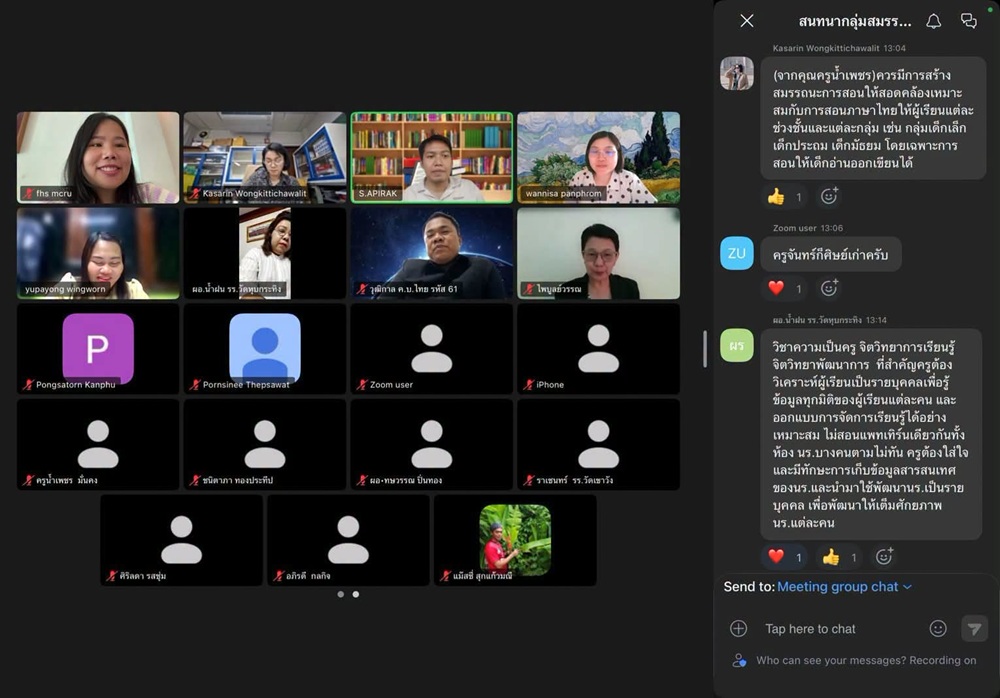Tap Pongsatorn Kanphu's purple P avatar
This screenshot has height=698, width=1000.
98,348
